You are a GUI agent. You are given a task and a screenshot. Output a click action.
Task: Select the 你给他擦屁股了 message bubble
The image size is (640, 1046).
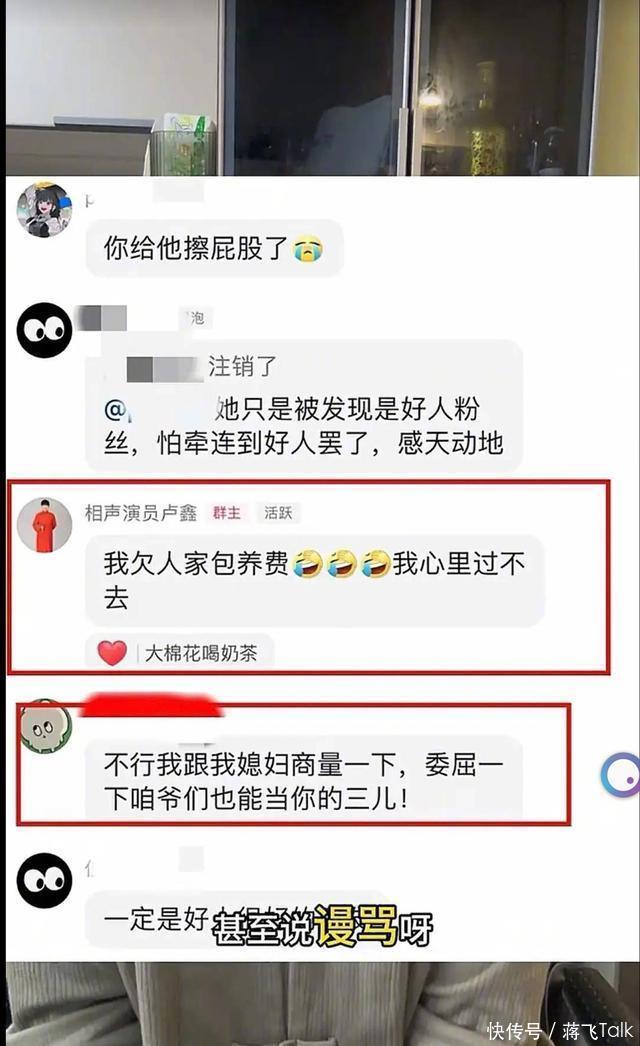214,248
